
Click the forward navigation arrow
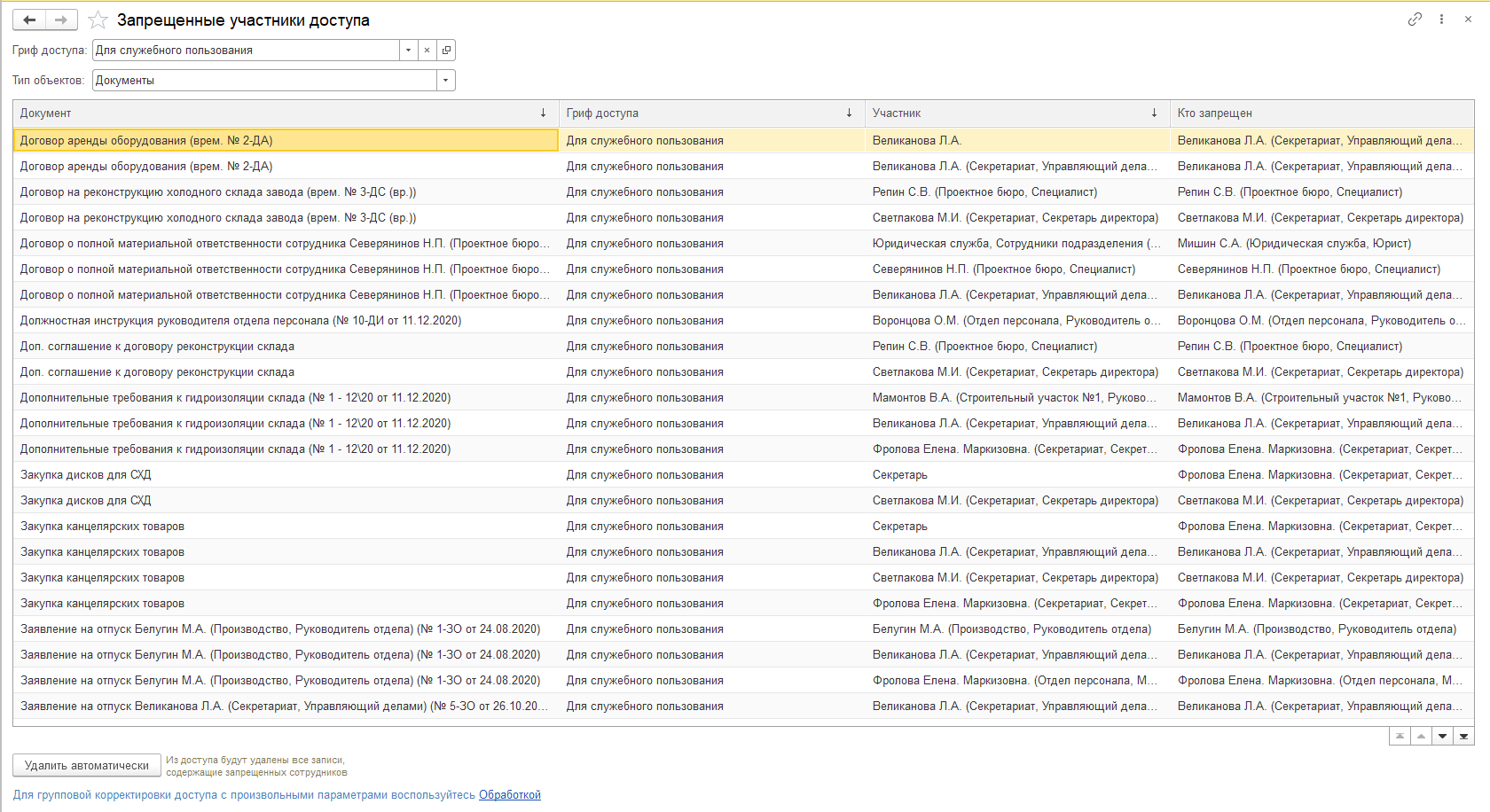[x=60, y=20]
